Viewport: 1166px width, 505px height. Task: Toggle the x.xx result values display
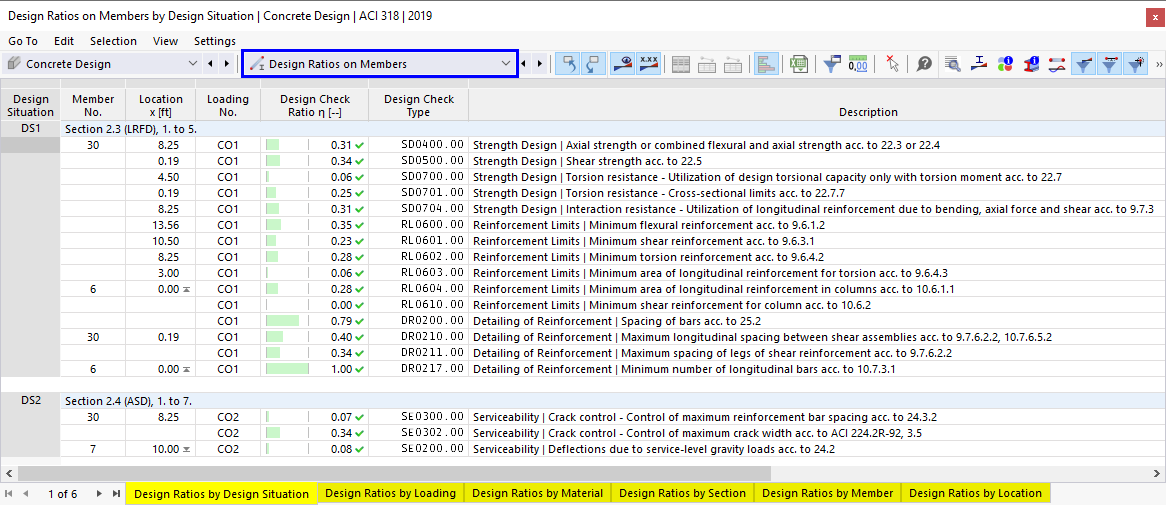coord(648,64)
